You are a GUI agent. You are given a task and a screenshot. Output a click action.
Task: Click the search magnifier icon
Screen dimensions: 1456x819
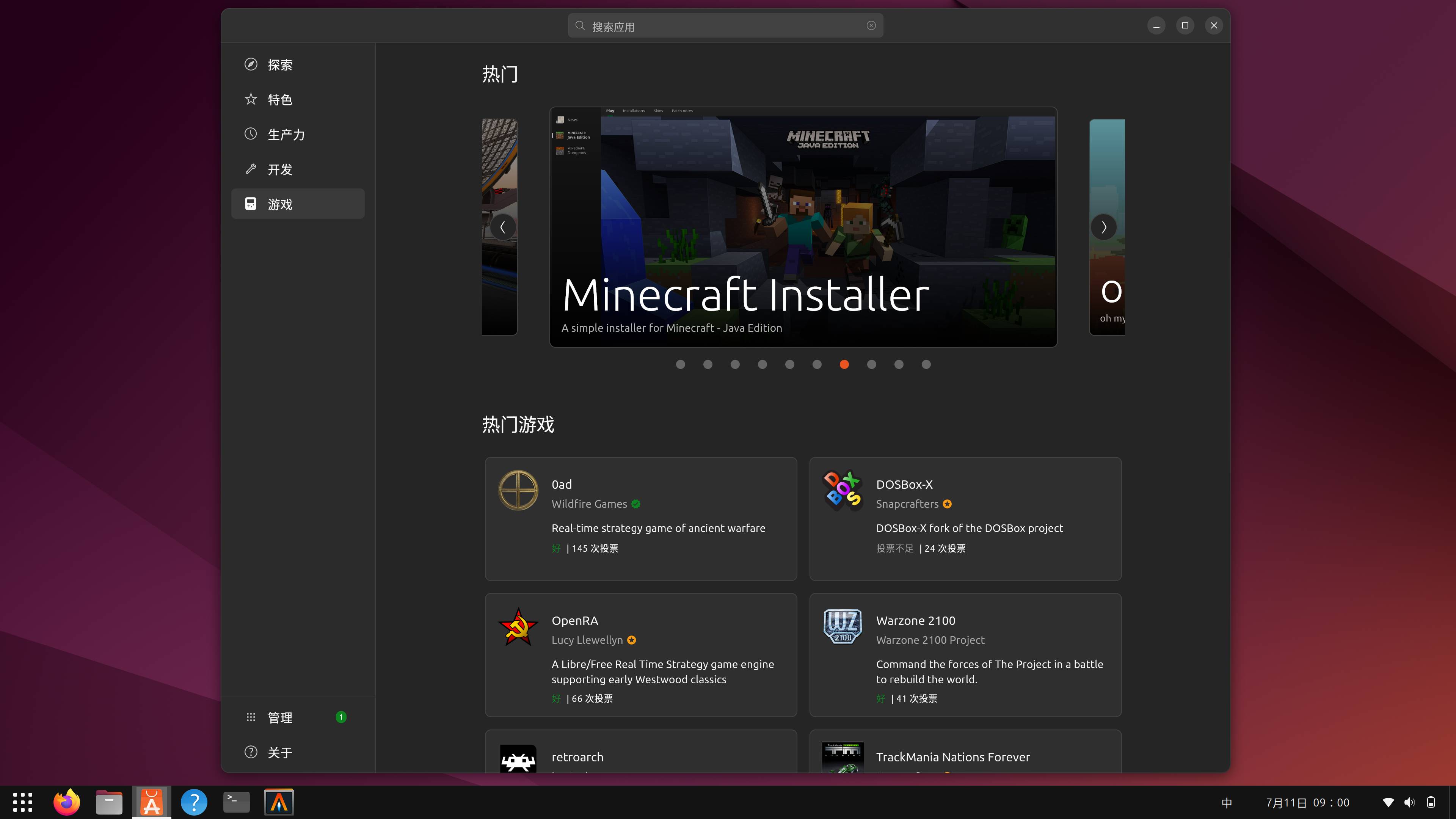tap(580, 25)
